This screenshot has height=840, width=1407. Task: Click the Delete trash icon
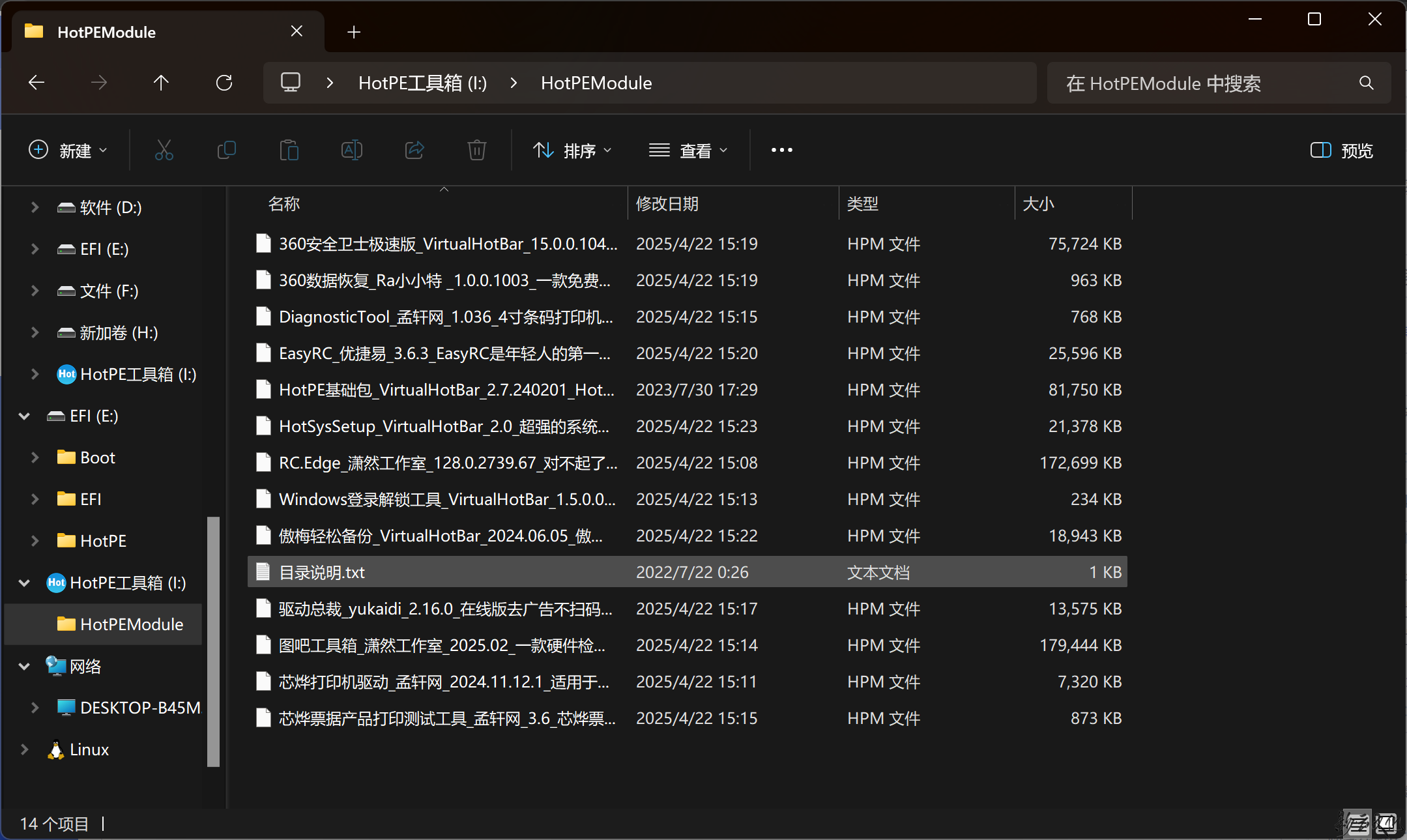coord(477,151)
